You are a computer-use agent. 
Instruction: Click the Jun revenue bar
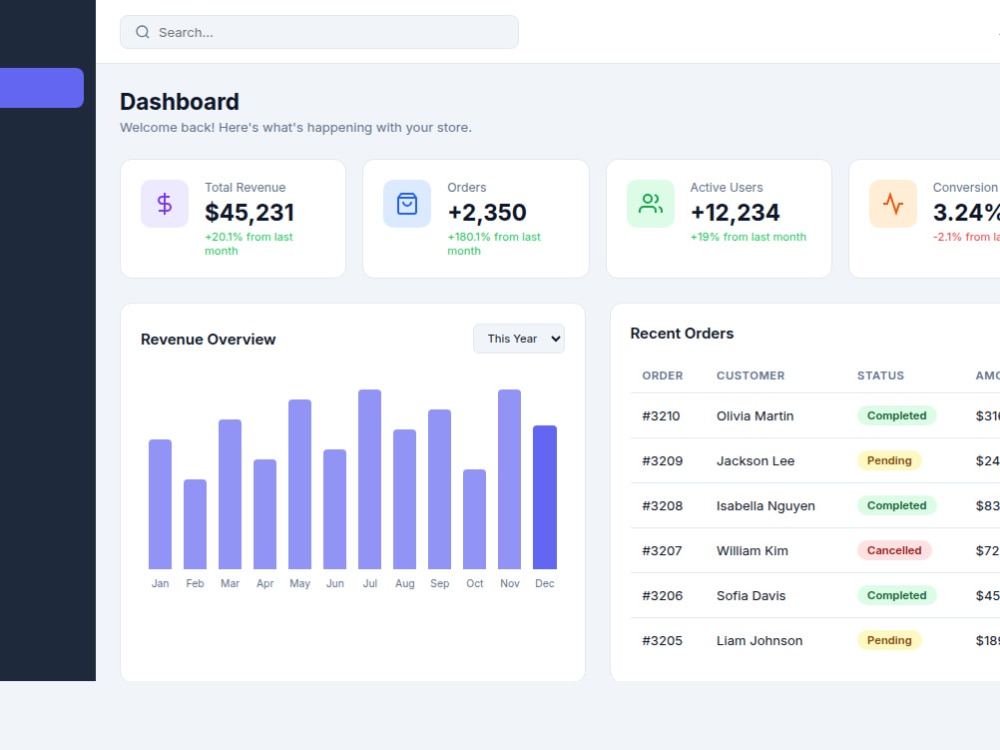point(335,509)
